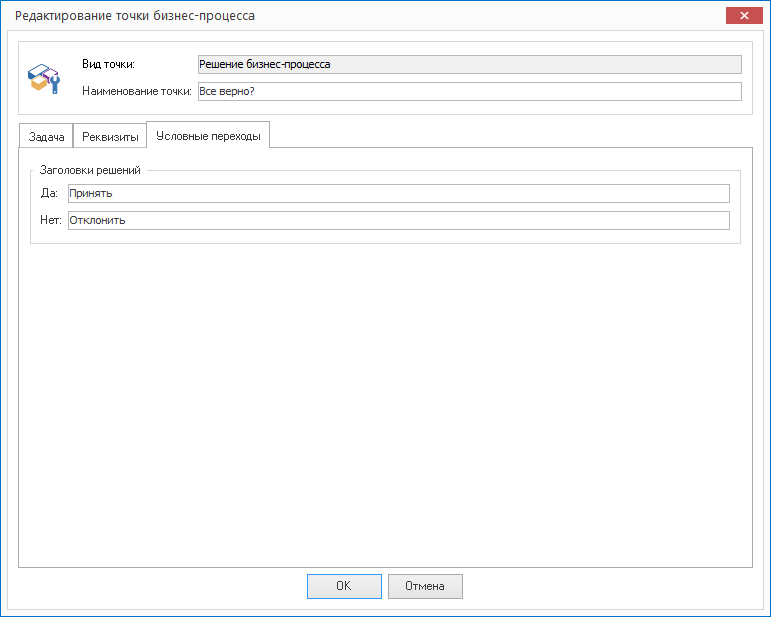
Task: Close the dialog window
Action: (x=744, y=15)
